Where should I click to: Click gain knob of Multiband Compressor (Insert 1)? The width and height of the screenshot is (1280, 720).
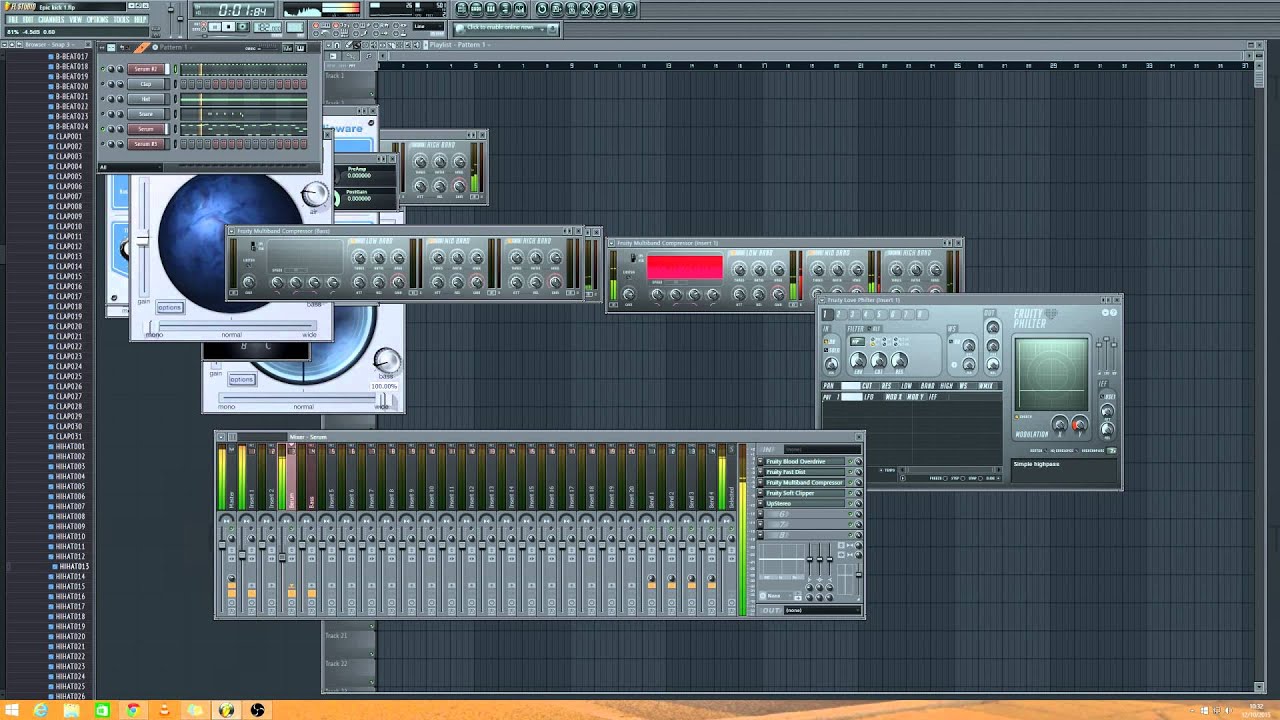click(629, 293)
